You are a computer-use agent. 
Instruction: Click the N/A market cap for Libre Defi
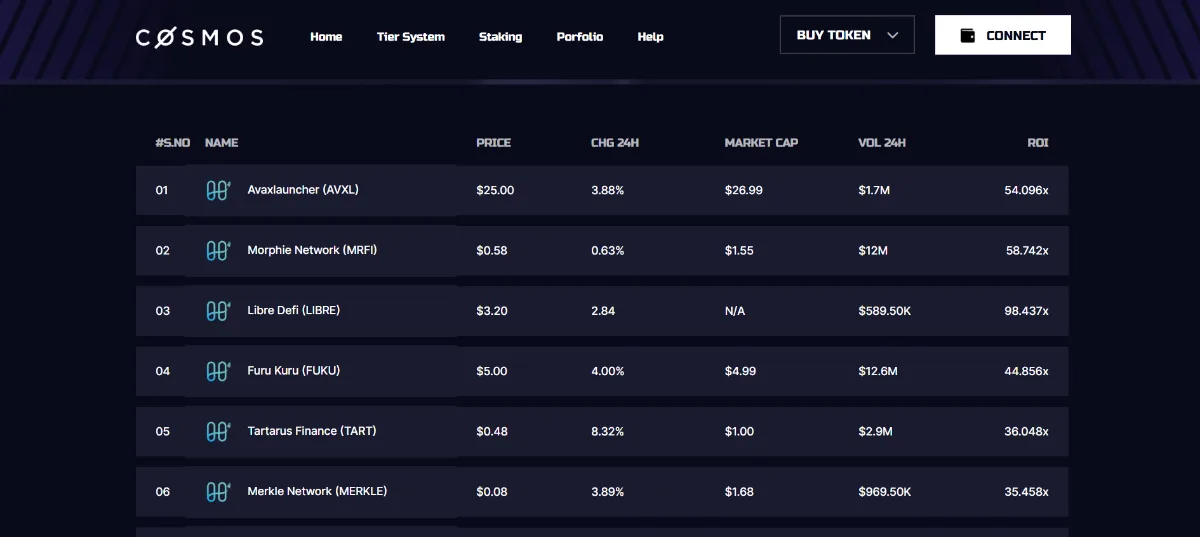point(735,311)
